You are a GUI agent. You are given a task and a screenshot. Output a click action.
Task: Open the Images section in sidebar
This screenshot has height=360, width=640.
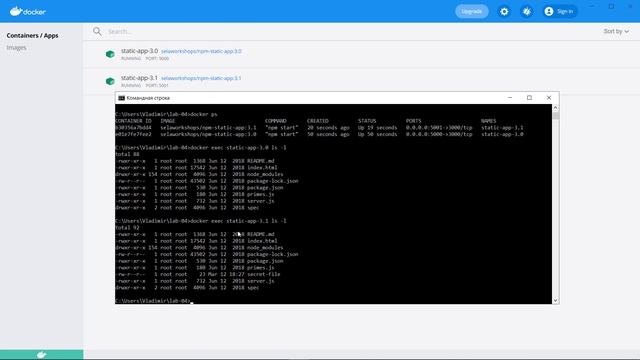16,48
